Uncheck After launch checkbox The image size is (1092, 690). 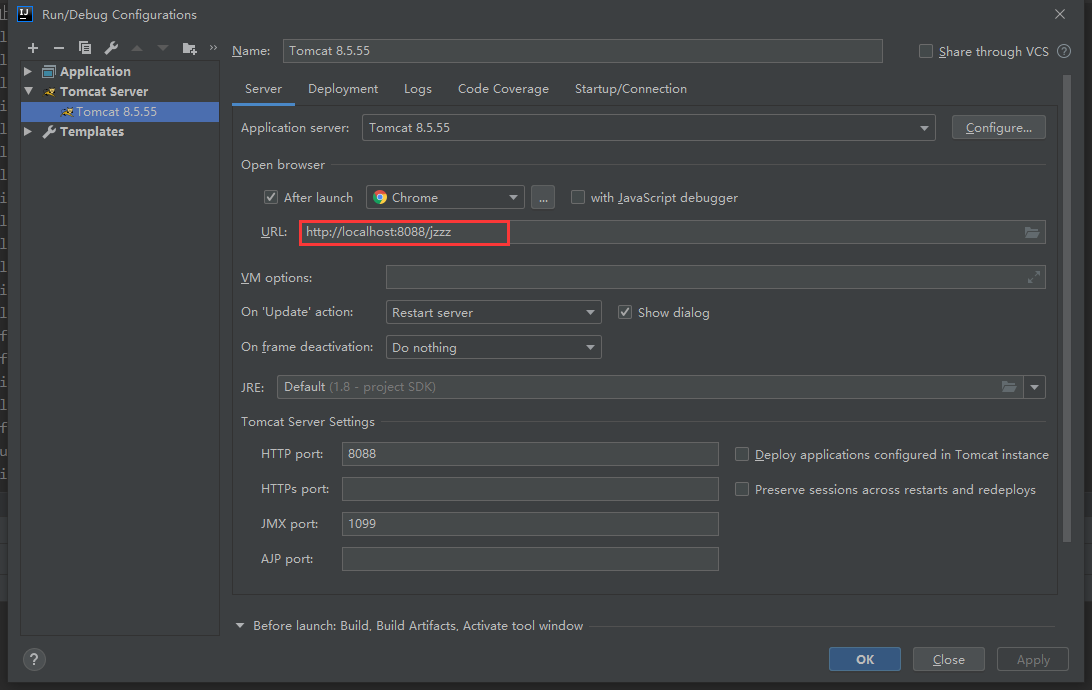pyautogui.click(x=271, y=197)
